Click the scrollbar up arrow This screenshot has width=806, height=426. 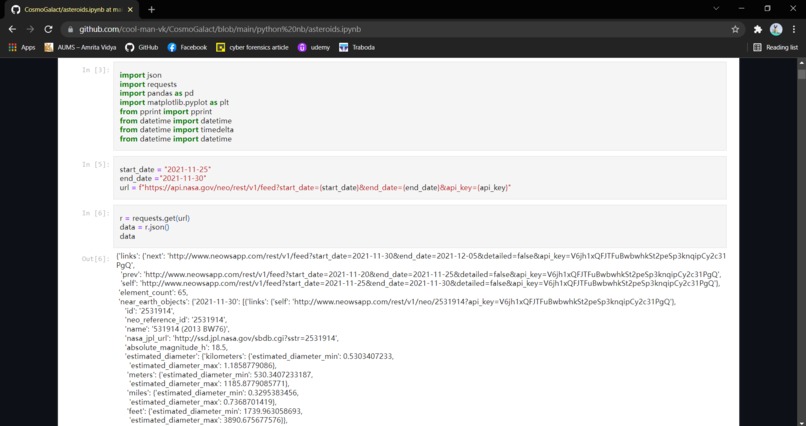click(x=801, y=63)
